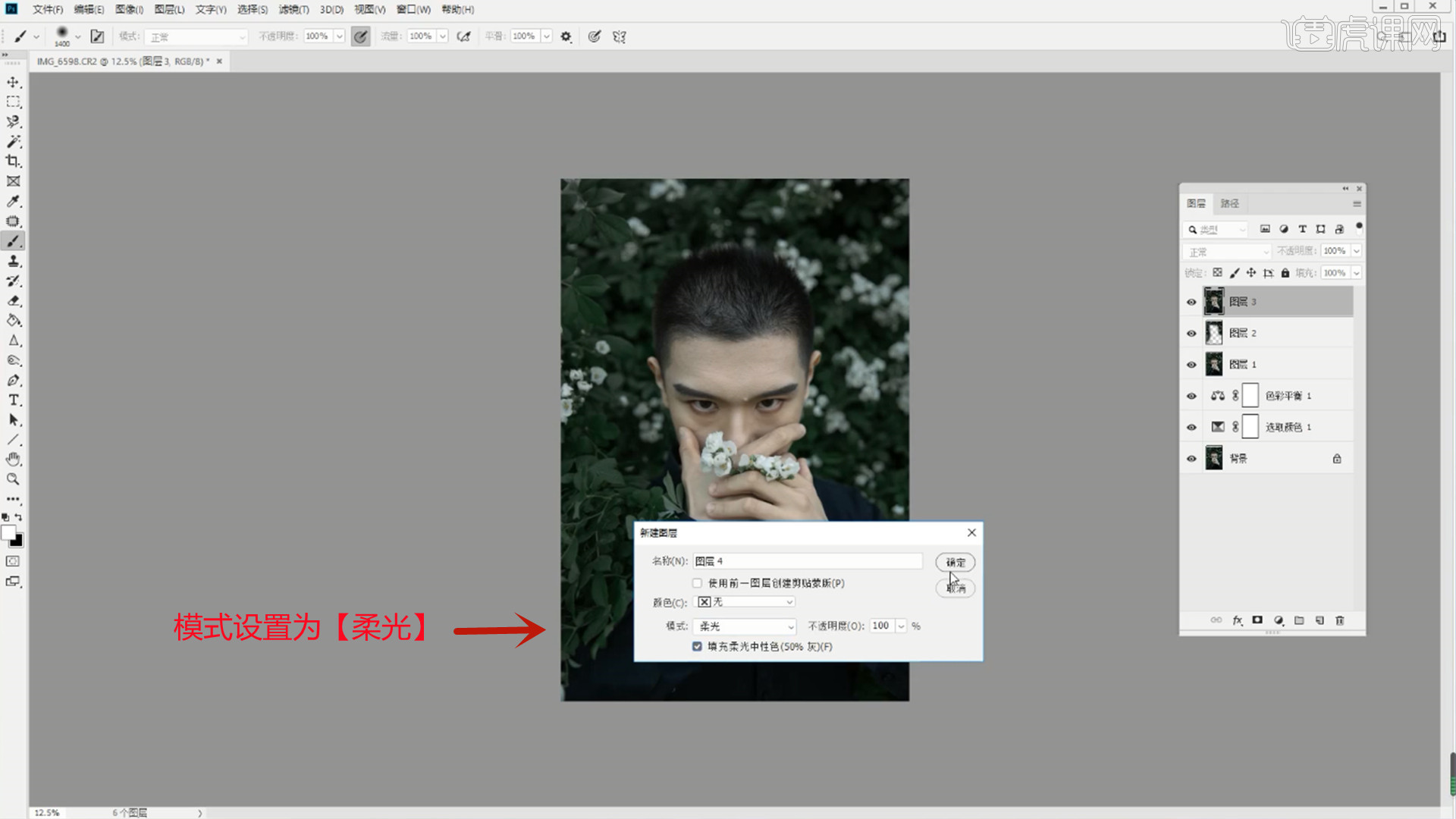Click the 确定 button
The height and width of the screenshot is (819, 1456).
coord(955,562)
